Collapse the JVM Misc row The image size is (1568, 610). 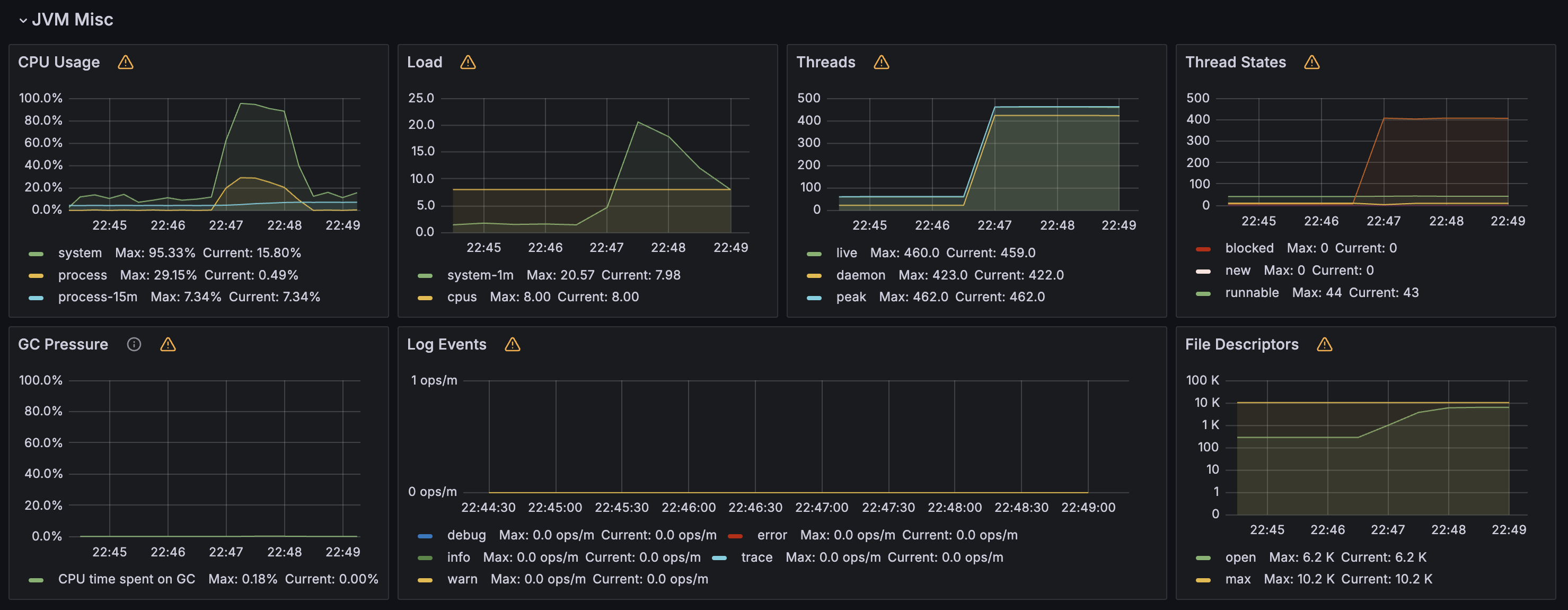tap(23, 20)
